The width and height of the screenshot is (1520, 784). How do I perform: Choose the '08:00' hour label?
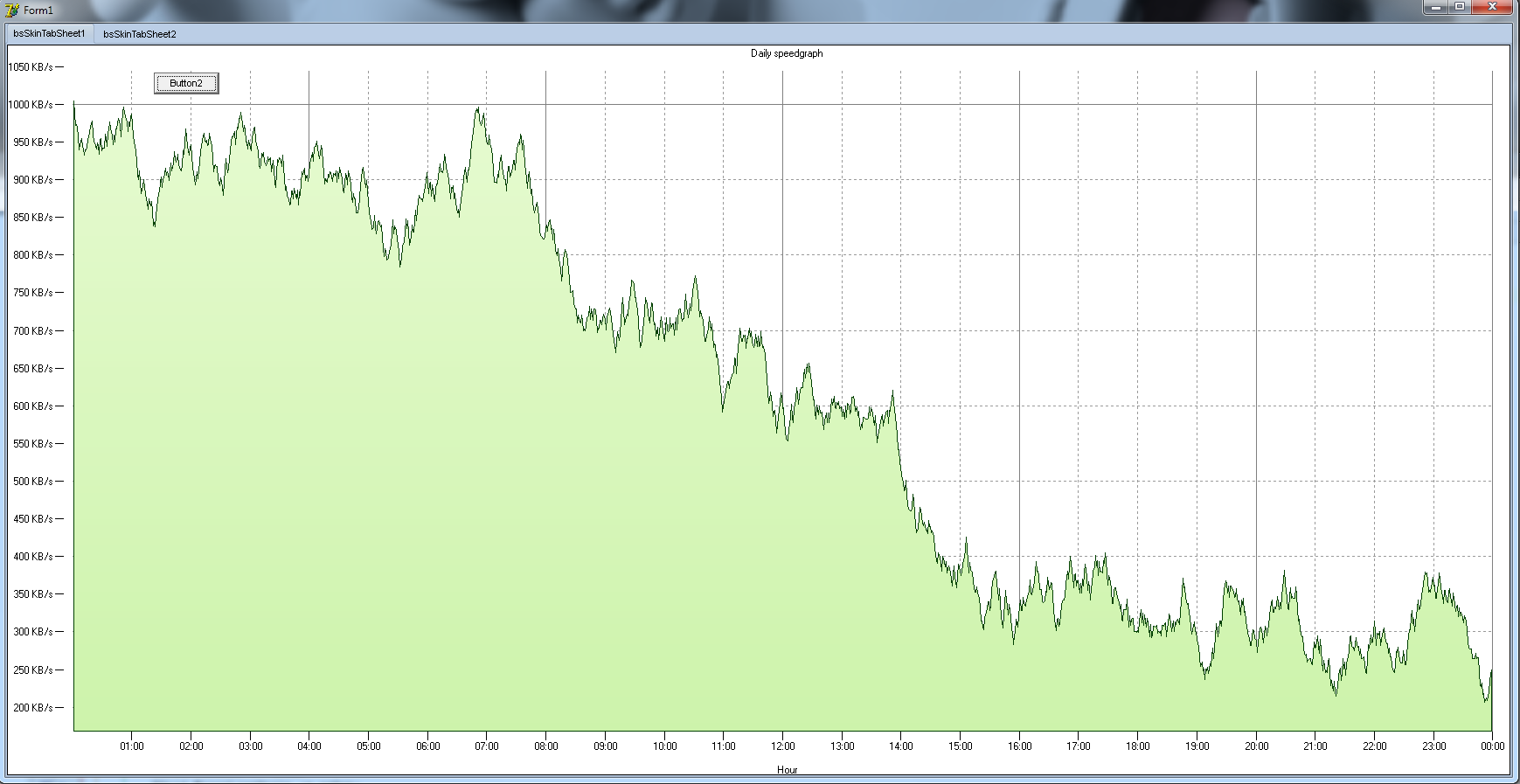546,746
